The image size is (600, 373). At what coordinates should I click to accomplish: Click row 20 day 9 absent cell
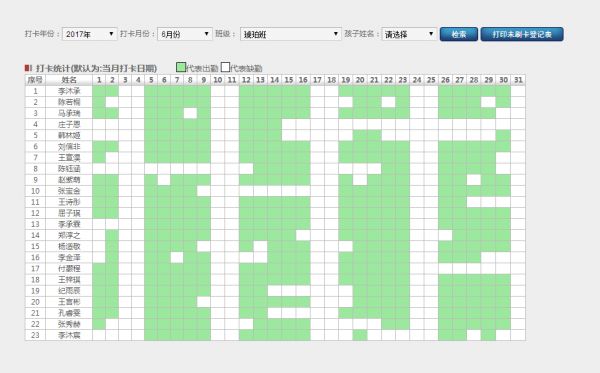[204, 302]
